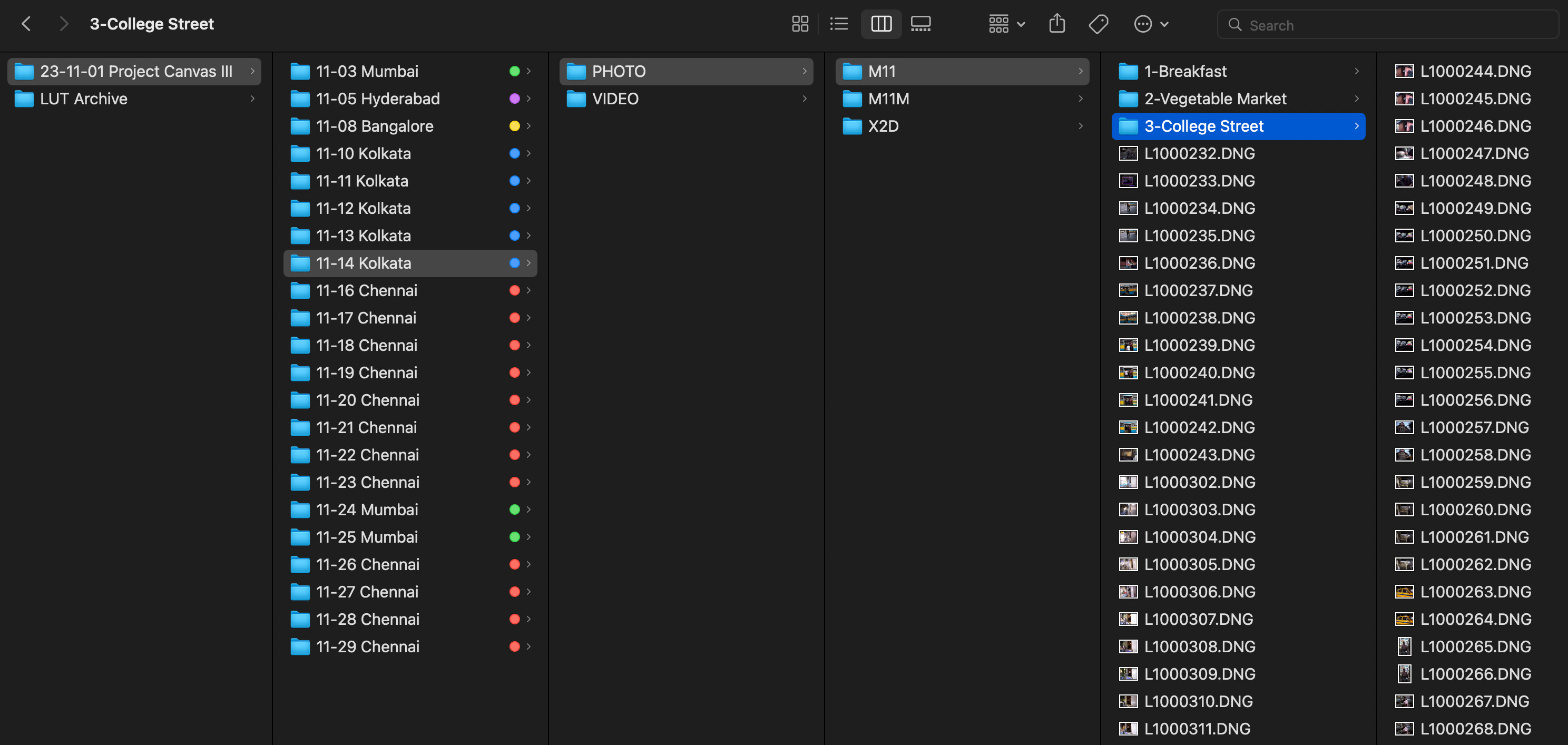Open the 1-Breakfast folder
Viewport: 1568px width, 745px height.
1238,71
